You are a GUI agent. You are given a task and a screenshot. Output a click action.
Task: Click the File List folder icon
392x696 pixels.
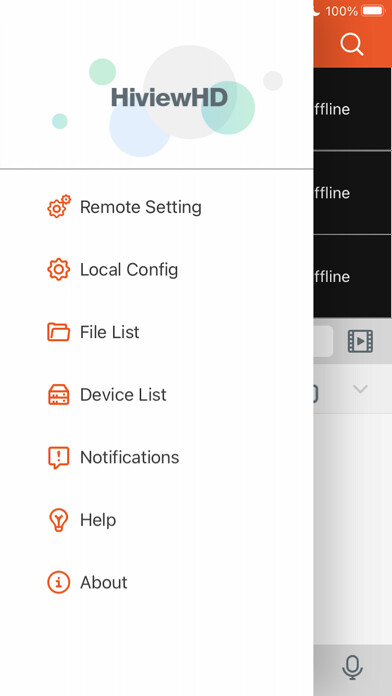click(59, 332)
